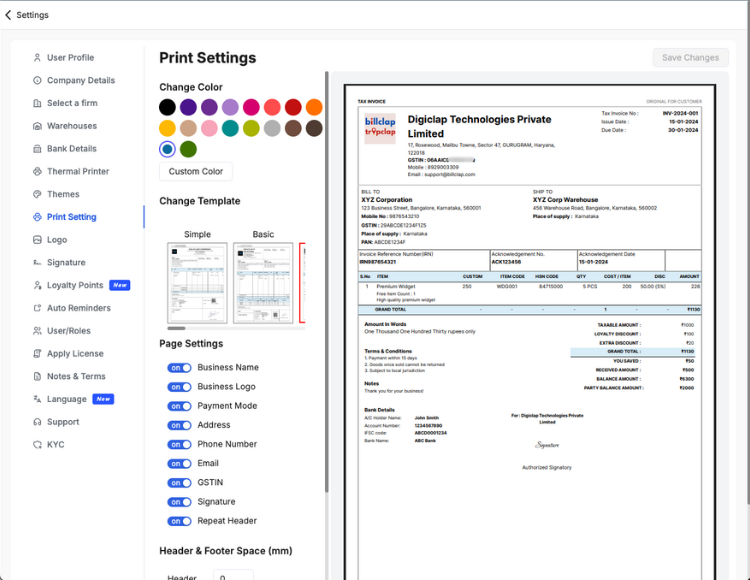Click the User Profile icon in sidebar
Screen dimensions: 750x580
37,58
